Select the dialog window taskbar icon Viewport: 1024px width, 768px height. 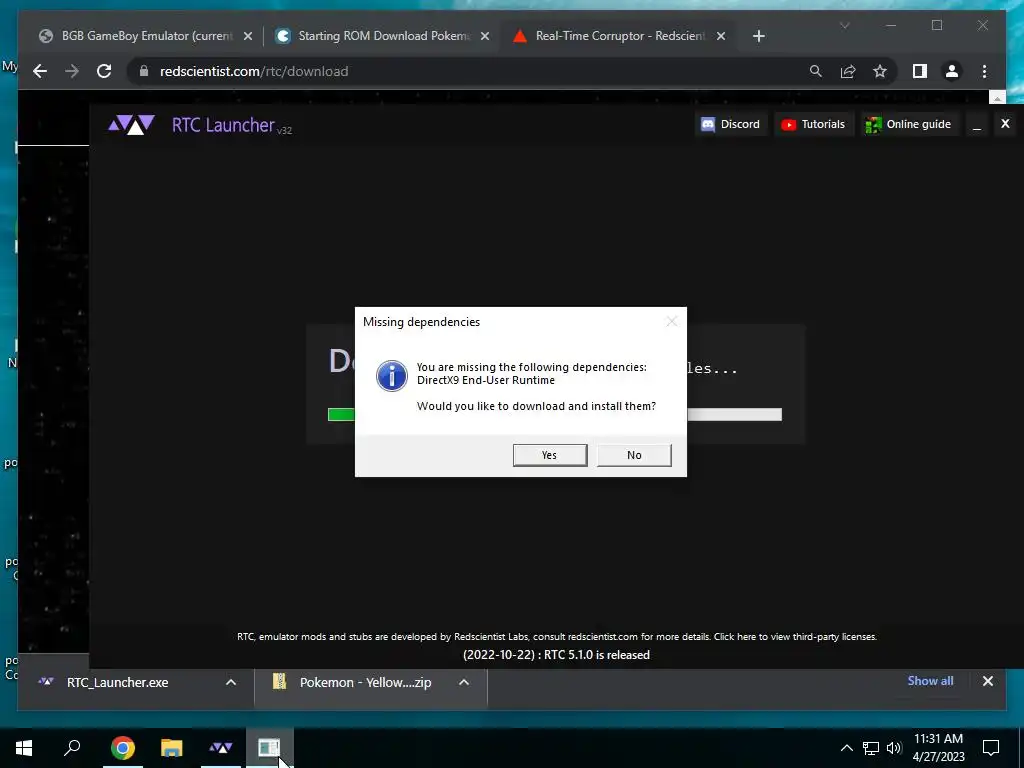(x=269, y=748)
